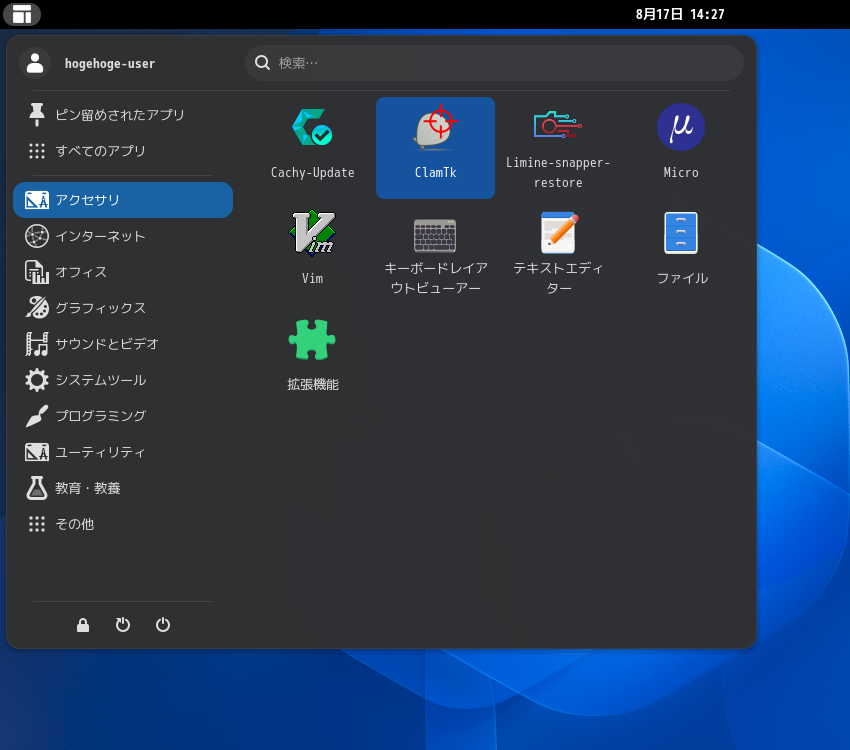Viewport: 850px width, 750px height.
Task: Switch to グラフィックス category
Action: [123, 308]
